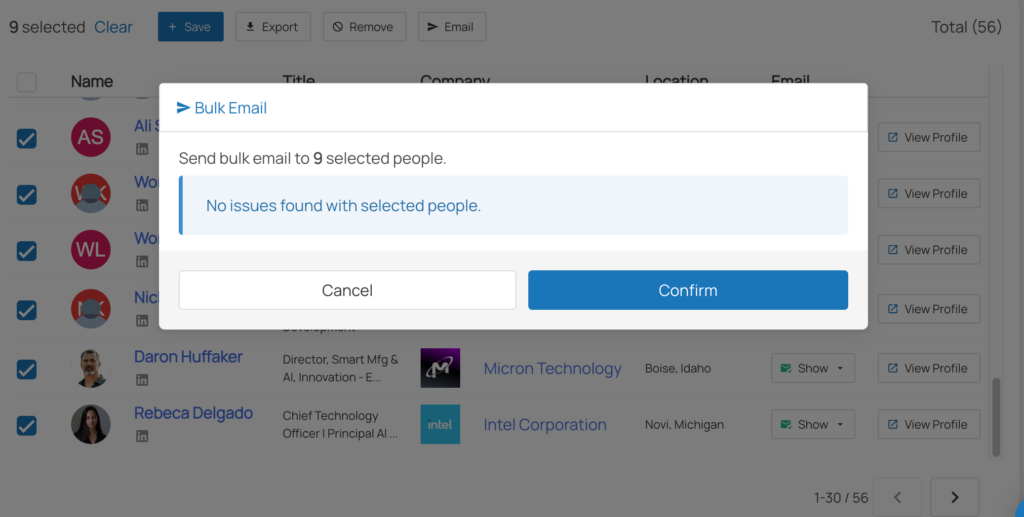This screenshot has height=517, width=1024.
Task: Click the WL avatar icon
Action: (91, 250)
